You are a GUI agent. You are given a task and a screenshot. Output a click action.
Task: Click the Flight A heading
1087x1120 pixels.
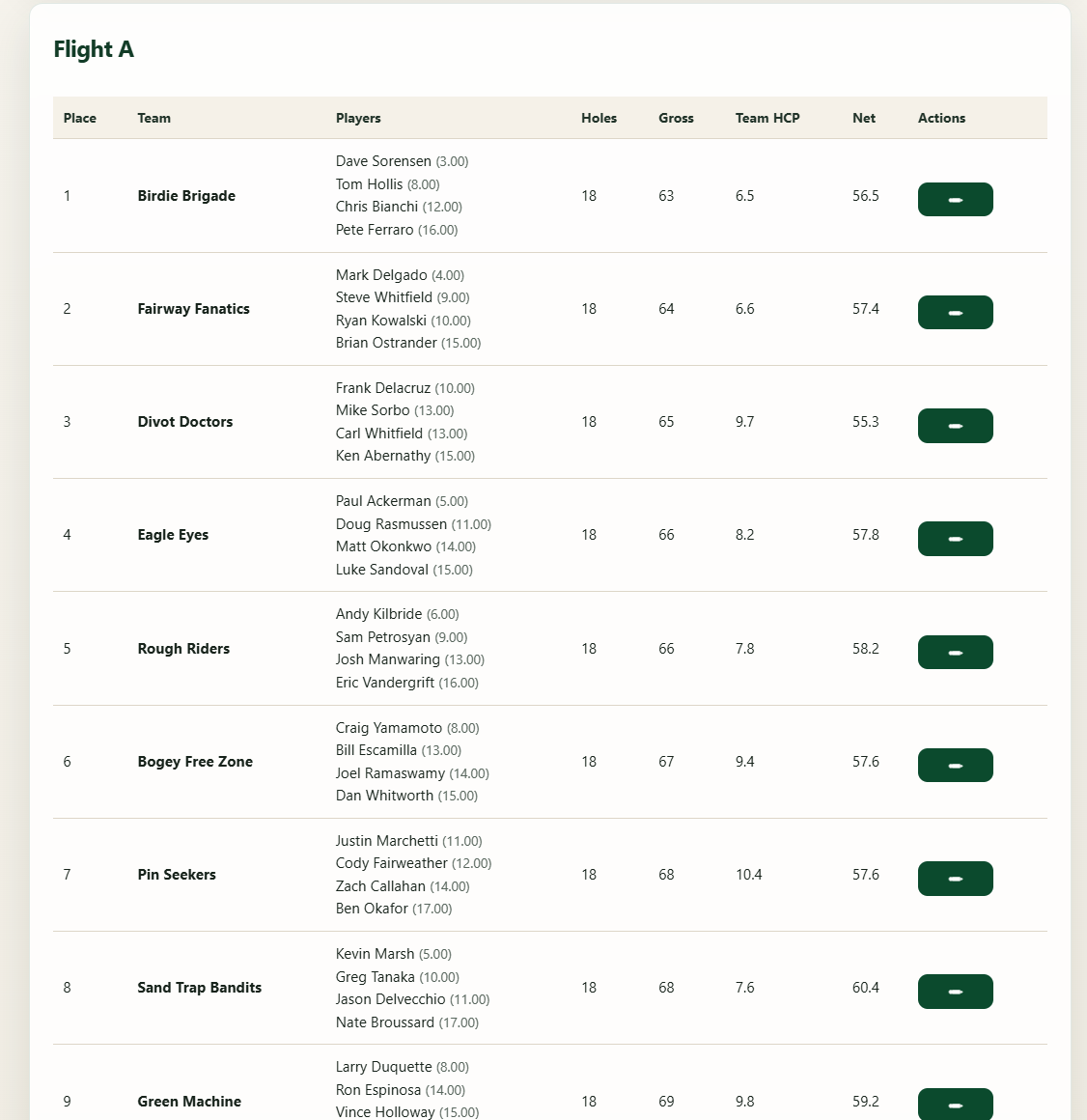(94, 49)
